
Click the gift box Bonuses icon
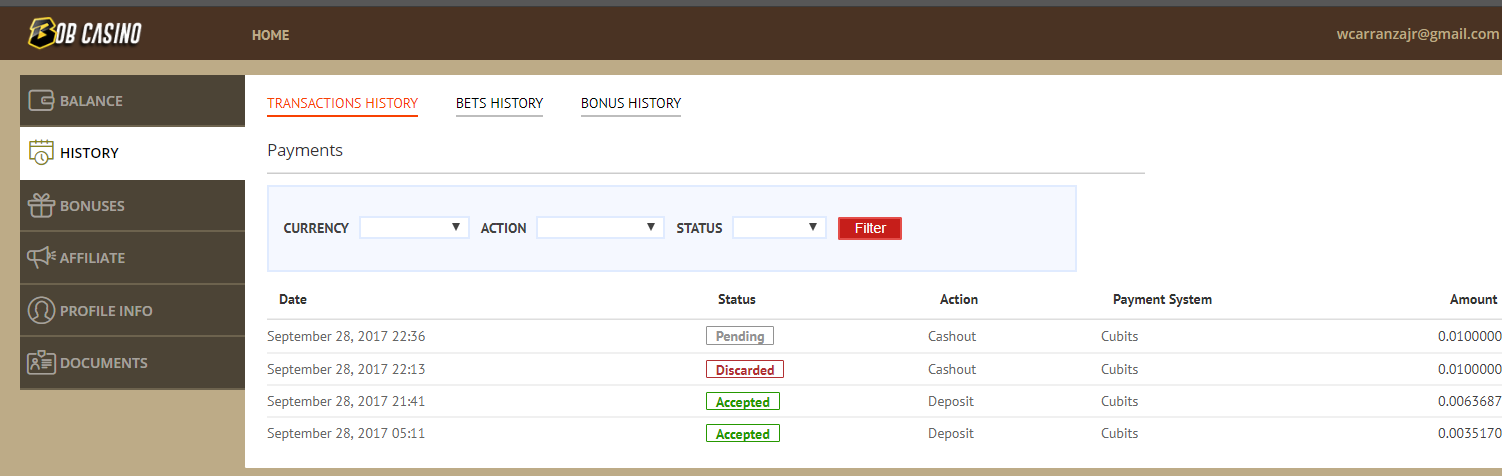pyautogui.click(x=41, y=206)
